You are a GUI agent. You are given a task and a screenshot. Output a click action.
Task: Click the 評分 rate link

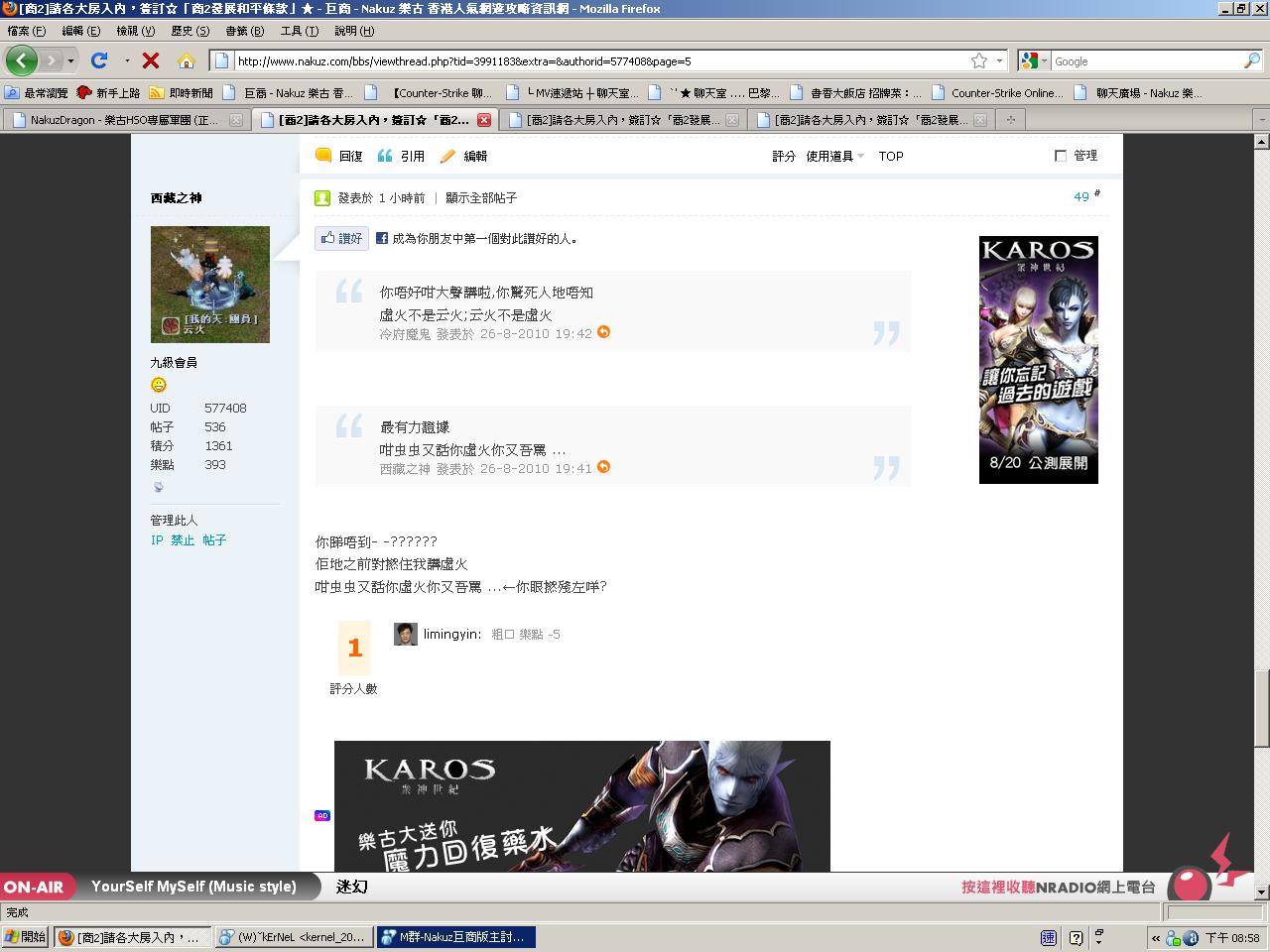(784, 156)
